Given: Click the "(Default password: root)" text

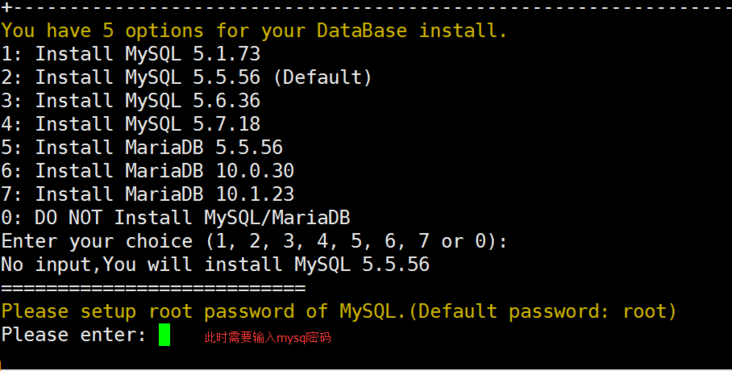Looking at the screenshot, I should point(543,311).
